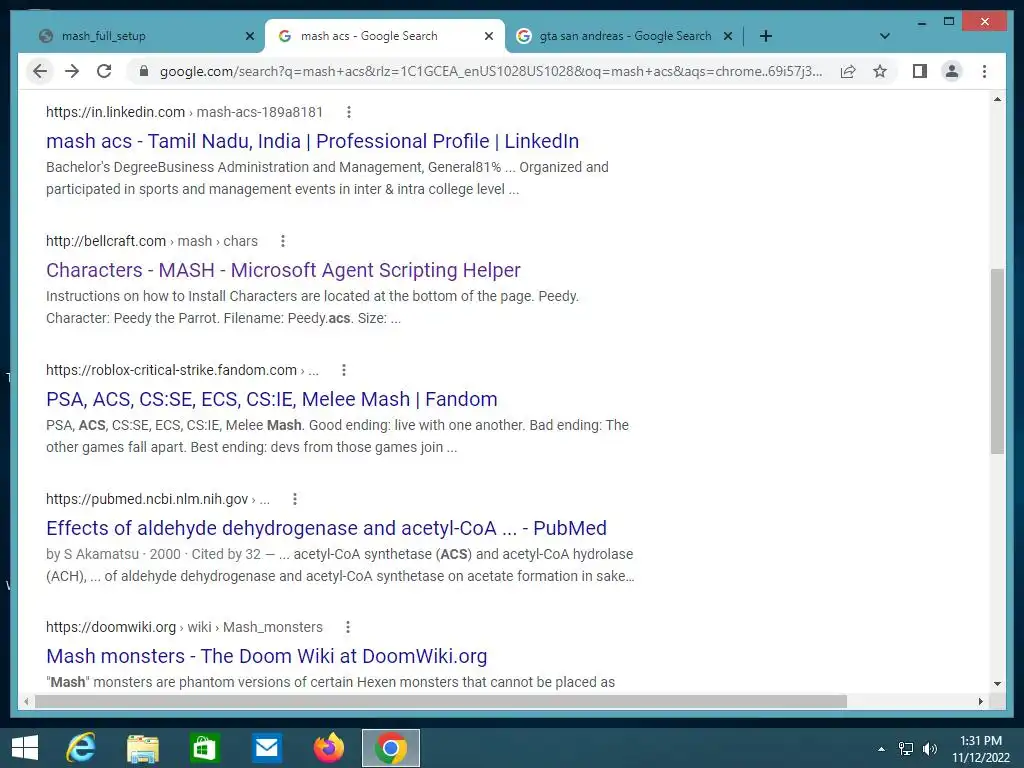Viewport: 1024px width, 768px height.
Task: View site information via the padlock icon
Action: click(144, 71)
